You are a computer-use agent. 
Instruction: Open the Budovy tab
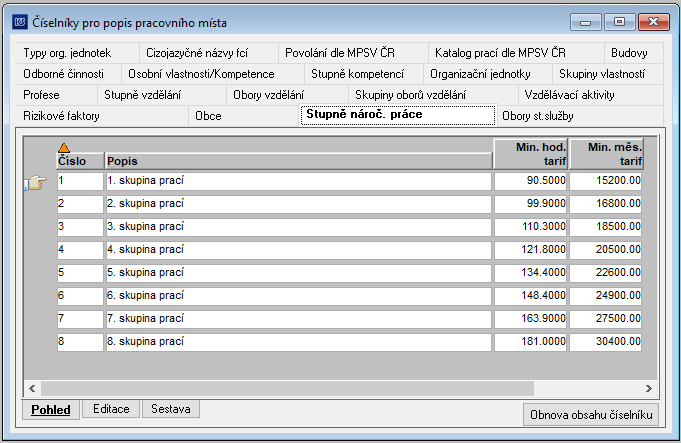(x=634, y=53)
